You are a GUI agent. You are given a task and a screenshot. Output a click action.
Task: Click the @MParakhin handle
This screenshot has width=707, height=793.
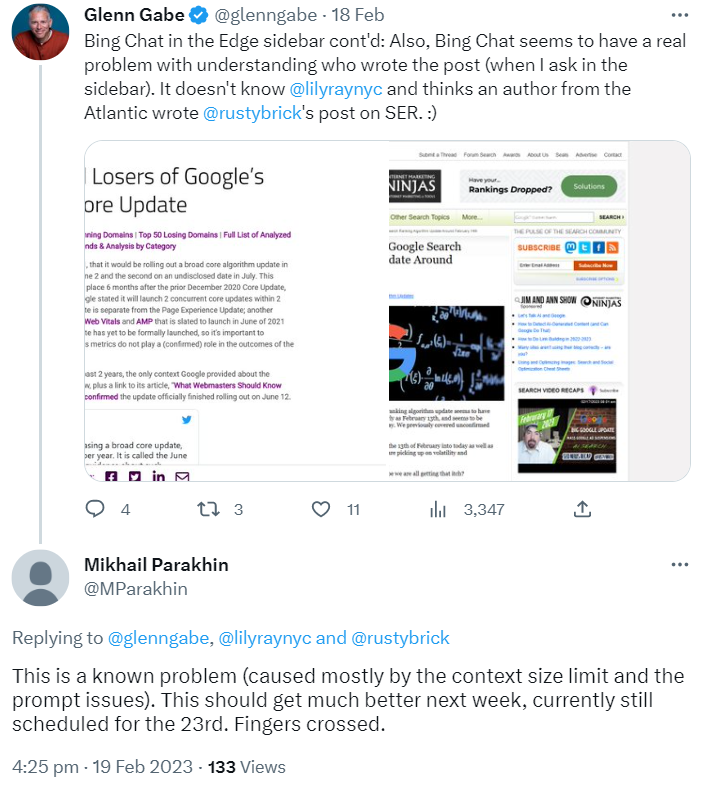(x=136, y=589)
